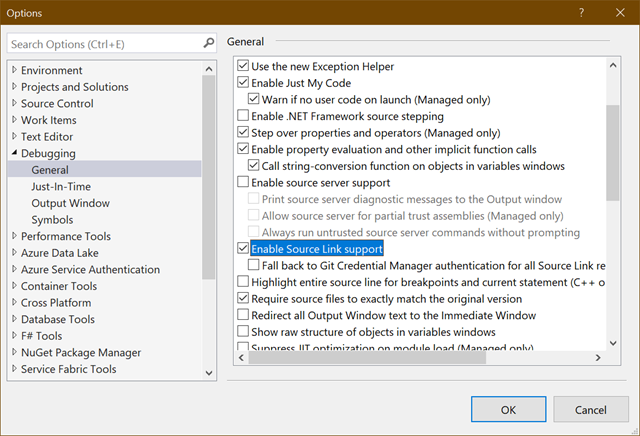This screenshot has width=640, height=436.
Task: Select Source Control tree label
Action: [57, 103]
